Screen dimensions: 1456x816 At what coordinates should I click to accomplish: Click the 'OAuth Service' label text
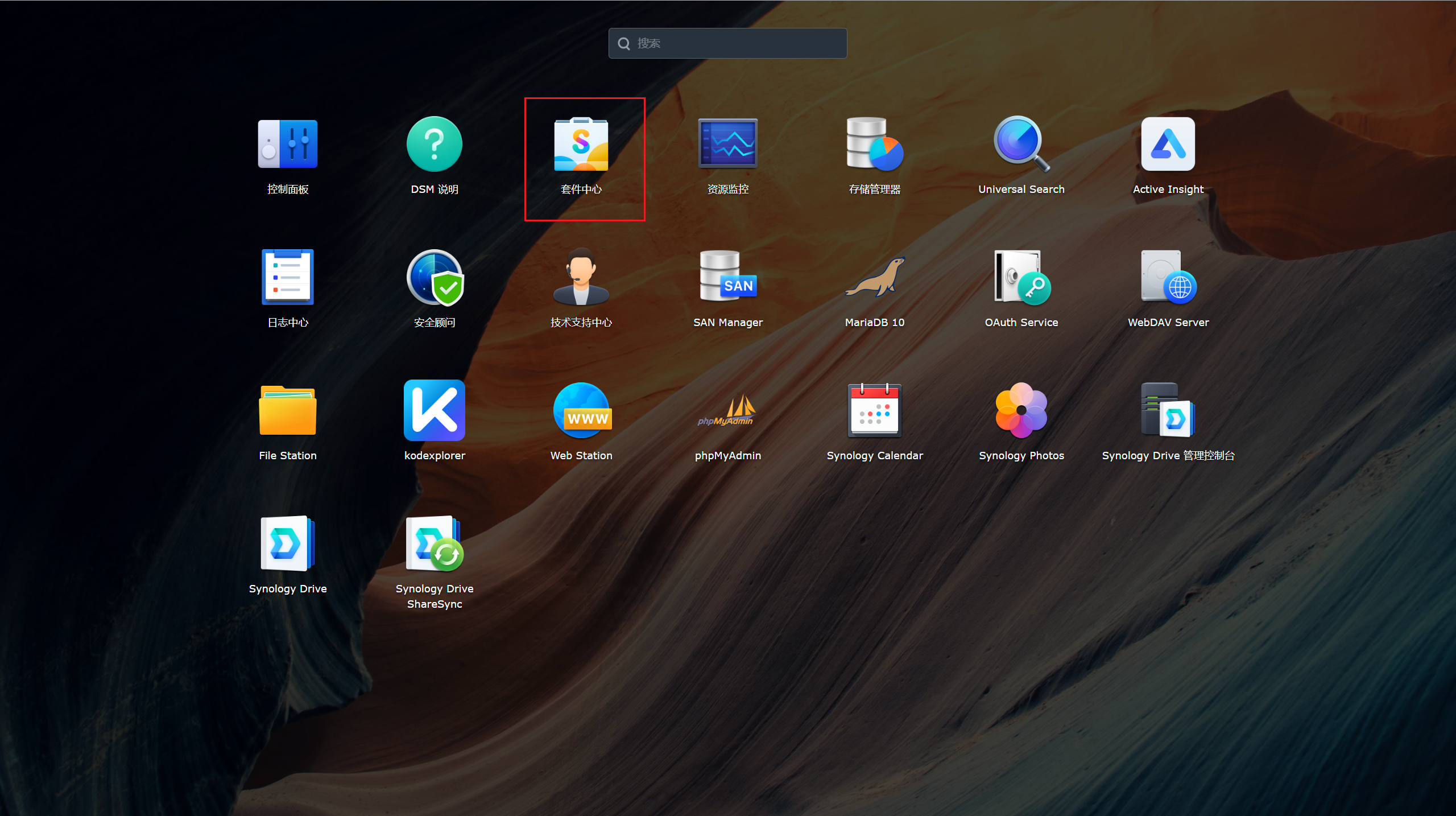(x=1021, y=323)
